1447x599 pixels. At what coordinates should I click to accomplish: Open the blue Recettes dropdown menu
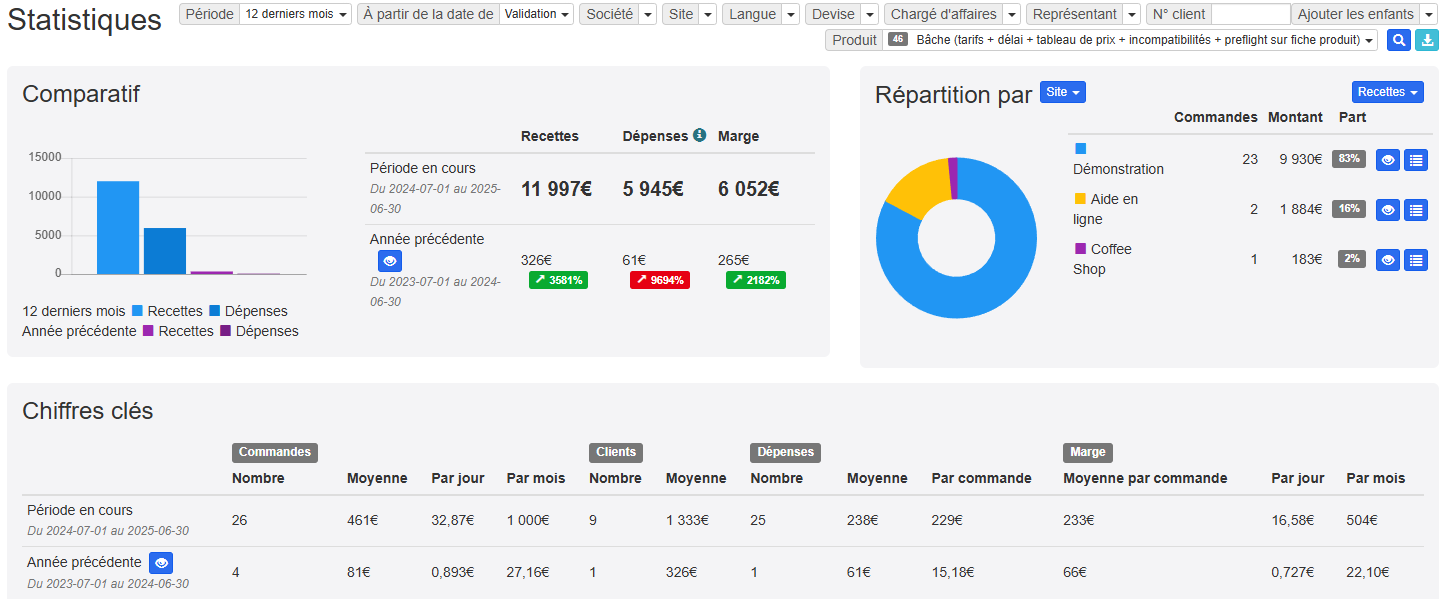[x=1388, y=92]
